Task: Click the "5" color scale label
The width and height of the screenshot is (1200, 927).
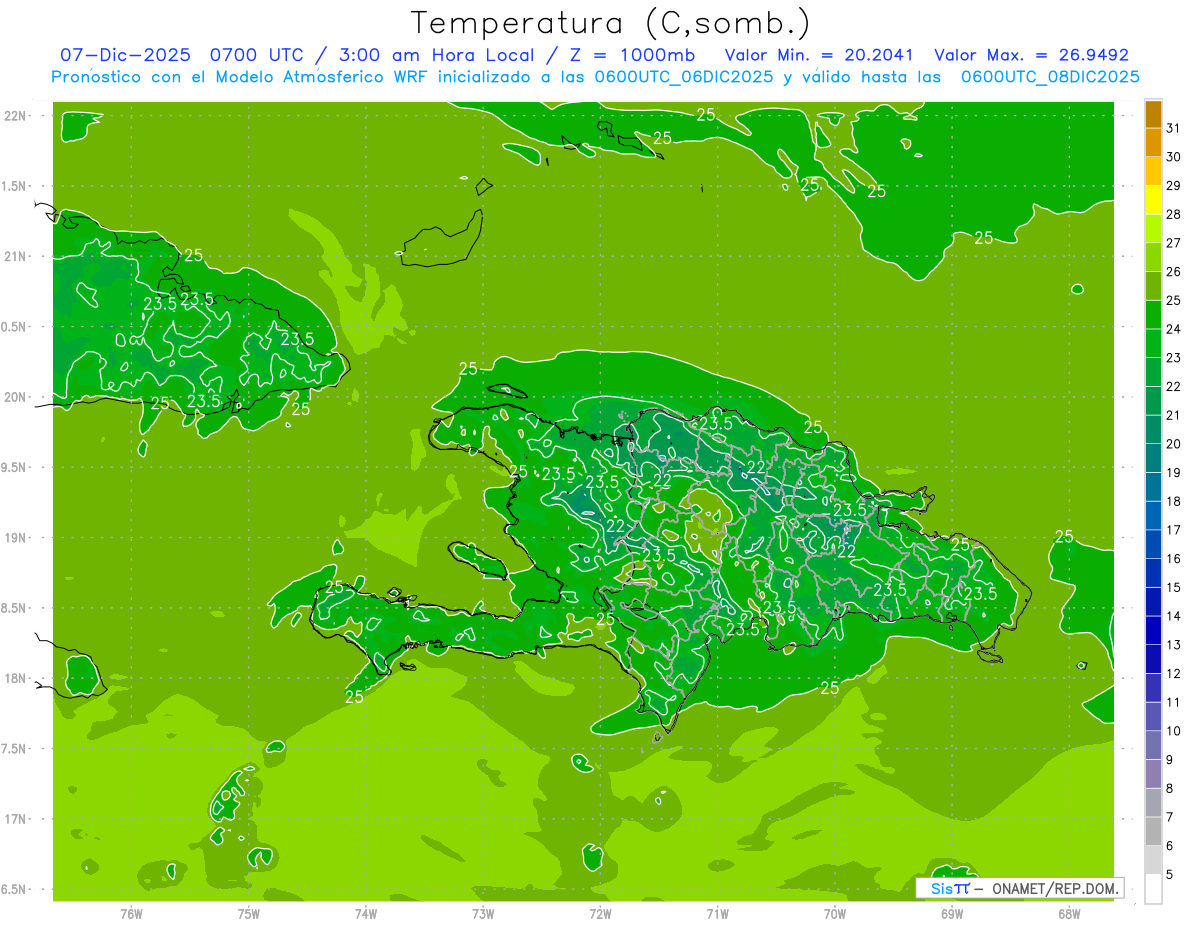Action: 1170,874
